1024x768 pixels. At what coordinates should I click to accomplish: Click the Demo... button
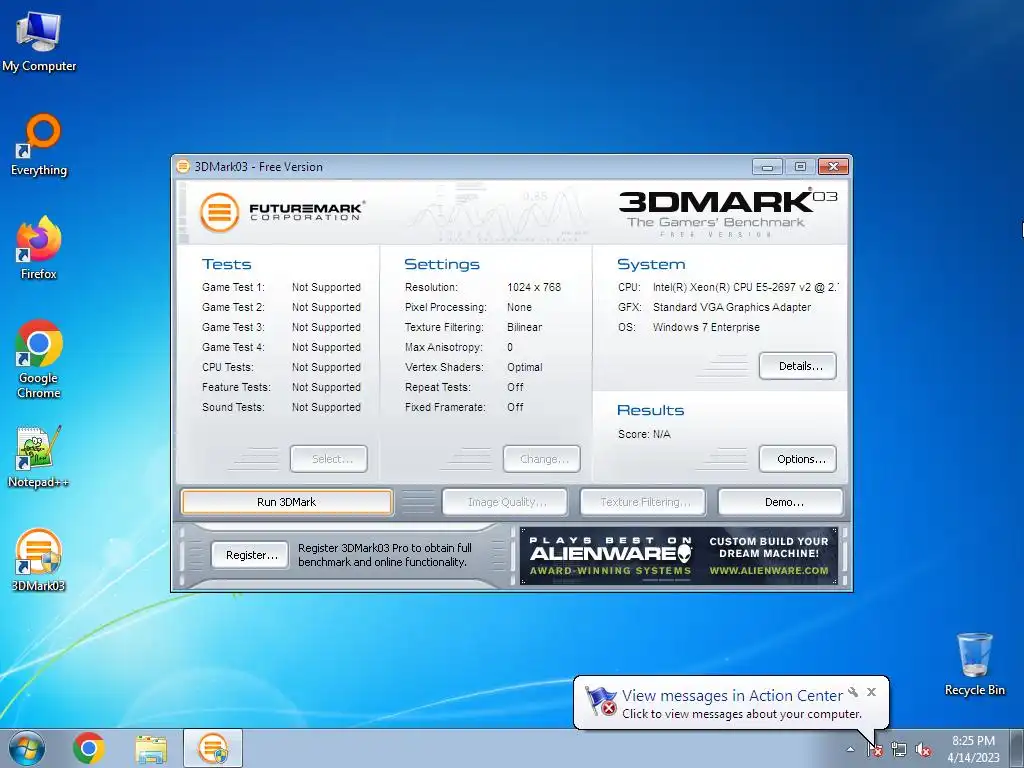pyautogui.click(x=781, y=502)
